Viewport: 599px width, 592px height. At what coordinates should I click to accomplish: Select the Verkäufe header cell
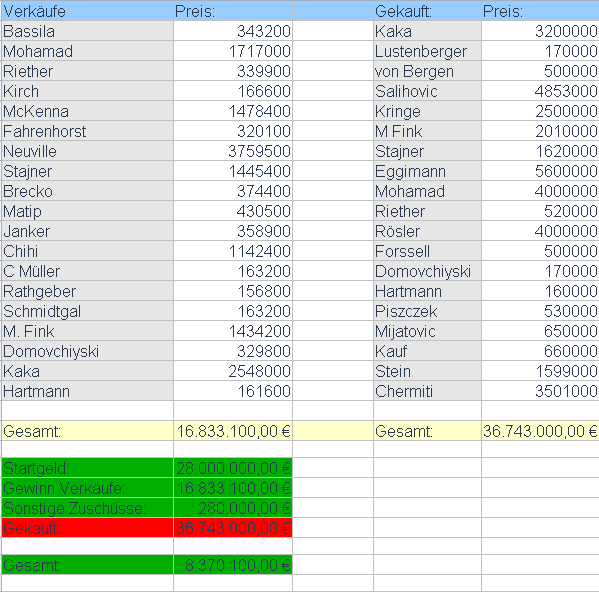tap(87, 11)
